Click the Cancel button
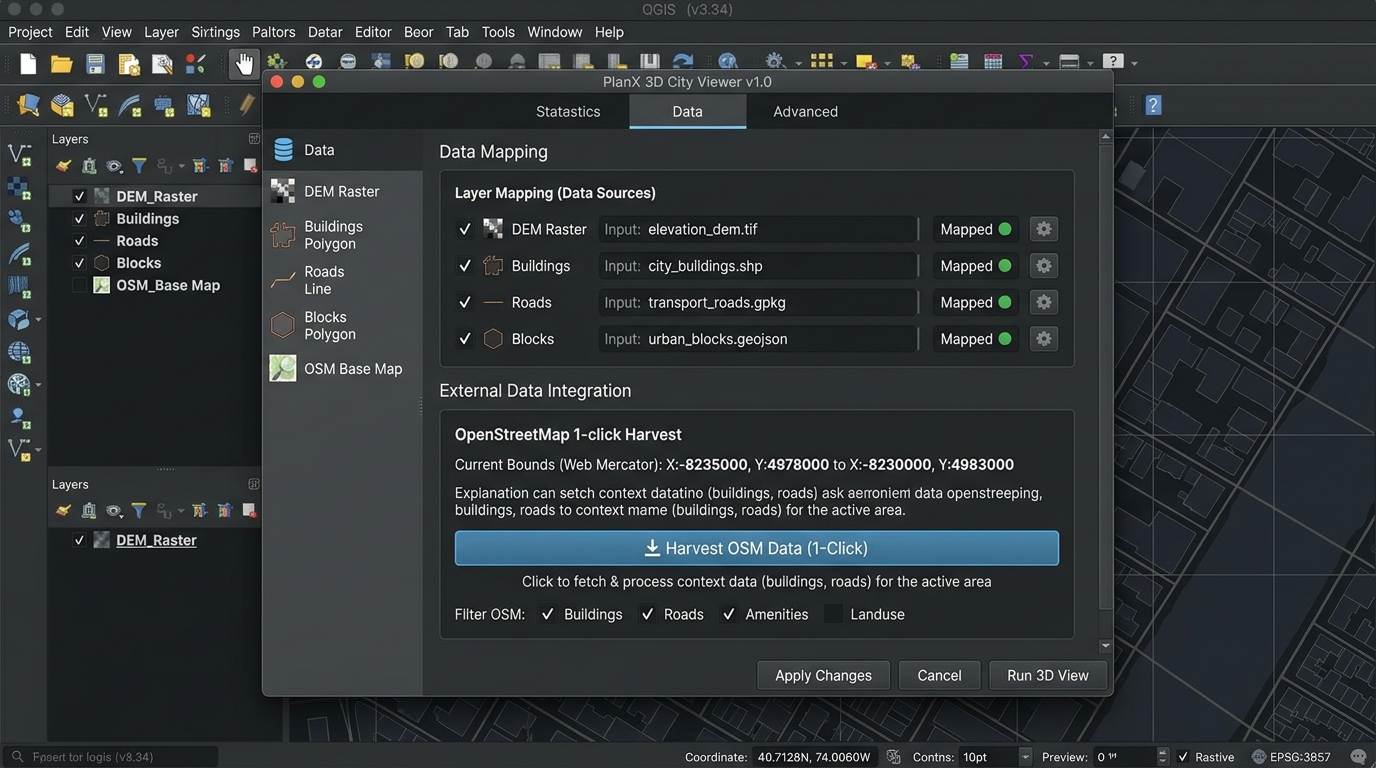1376x768 pixels. click(939, 675)
